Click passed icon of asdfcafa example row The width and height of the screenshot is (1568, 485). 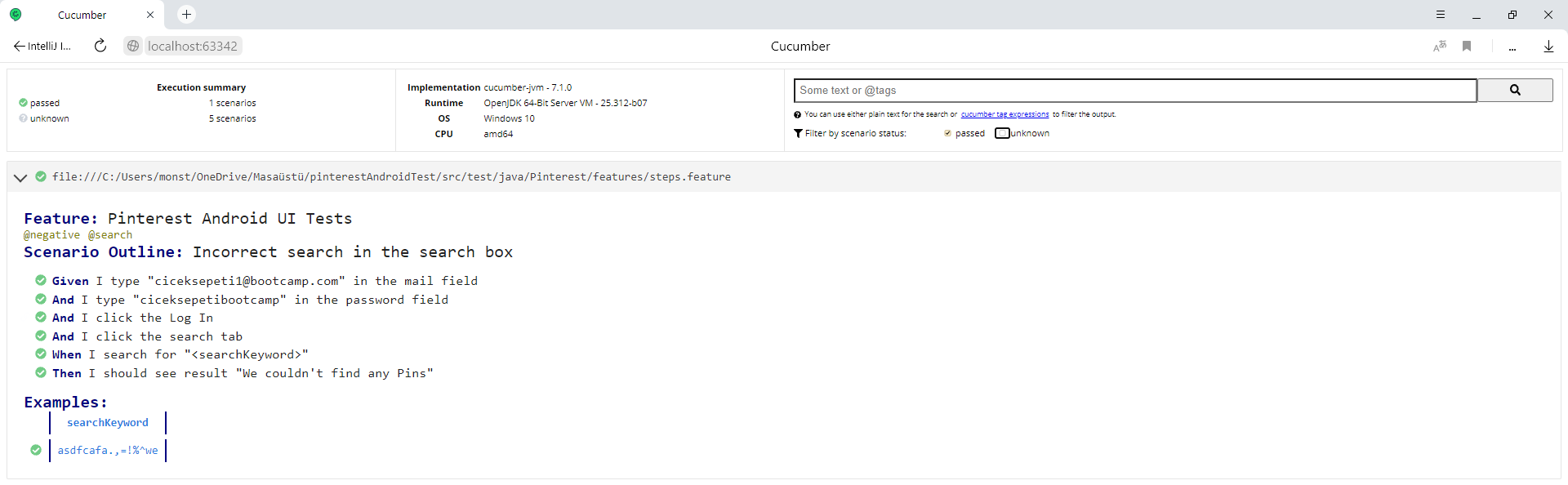click(36, 450)
